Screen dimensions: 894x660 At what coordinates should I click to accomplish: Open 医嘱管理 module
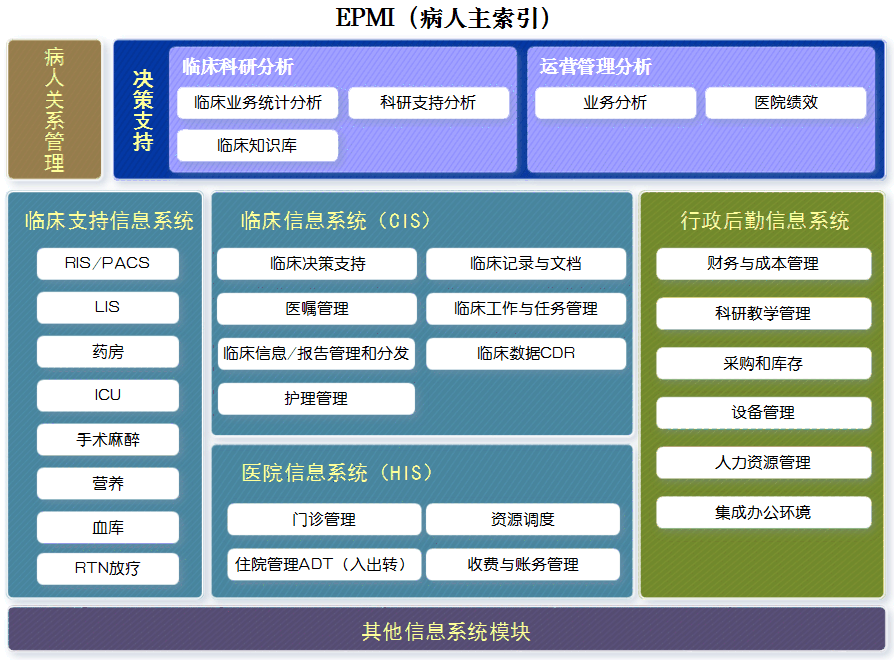[x=317, y=309]
